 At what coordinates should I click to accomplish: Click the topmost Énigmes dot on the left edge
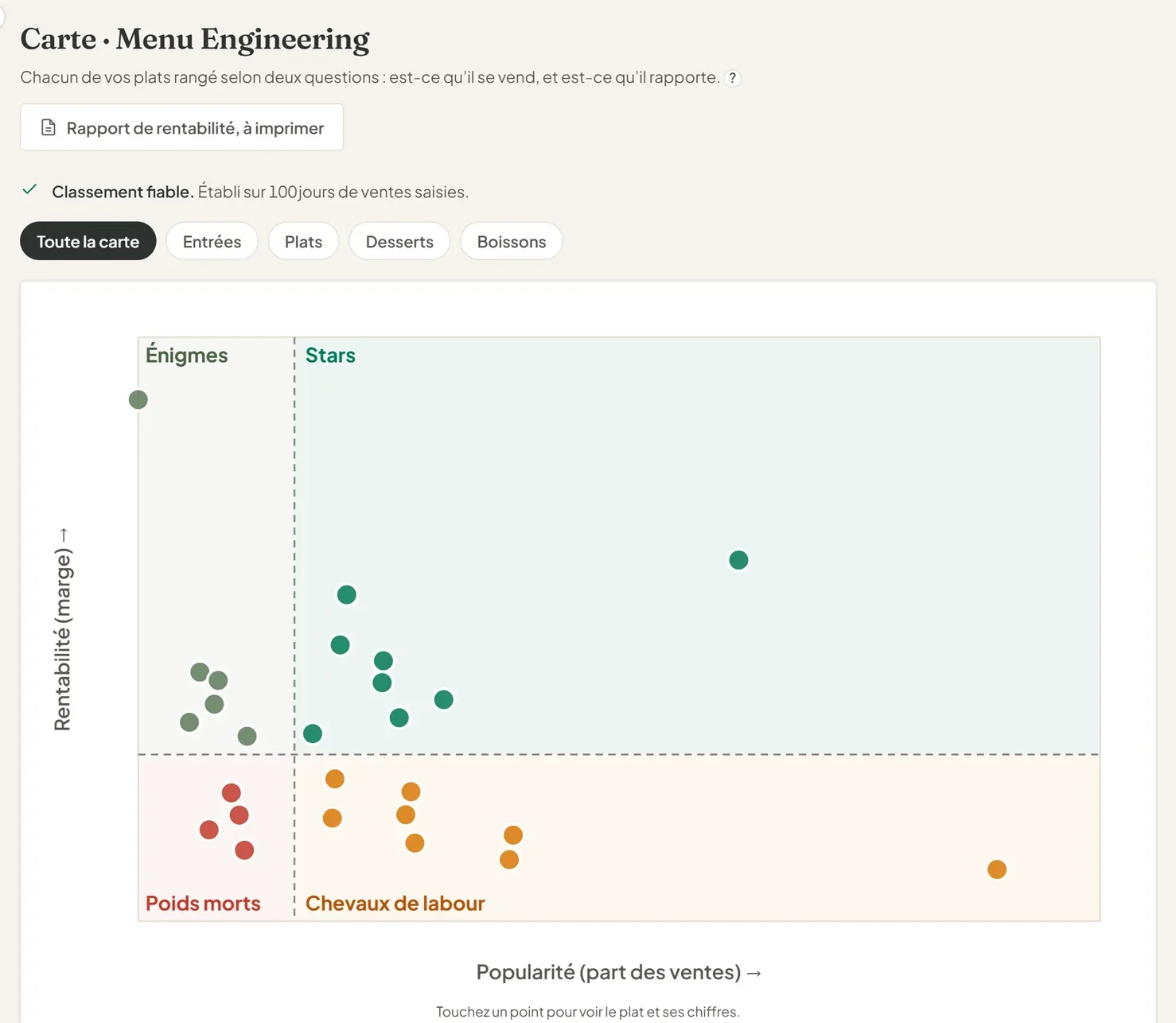click(x=138, y=399)
